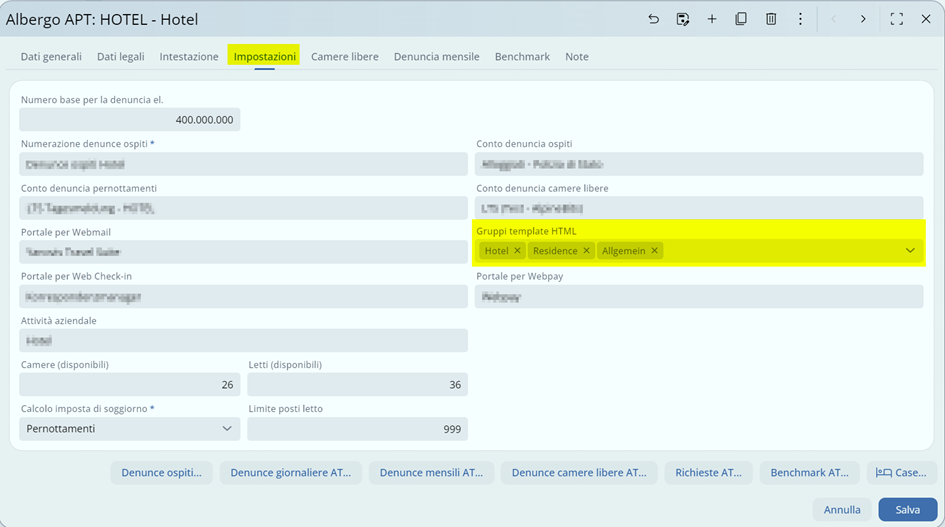The image size is (945, 527).
Task: Select the Benchmark tab
Action: click(x=522, y=57)
